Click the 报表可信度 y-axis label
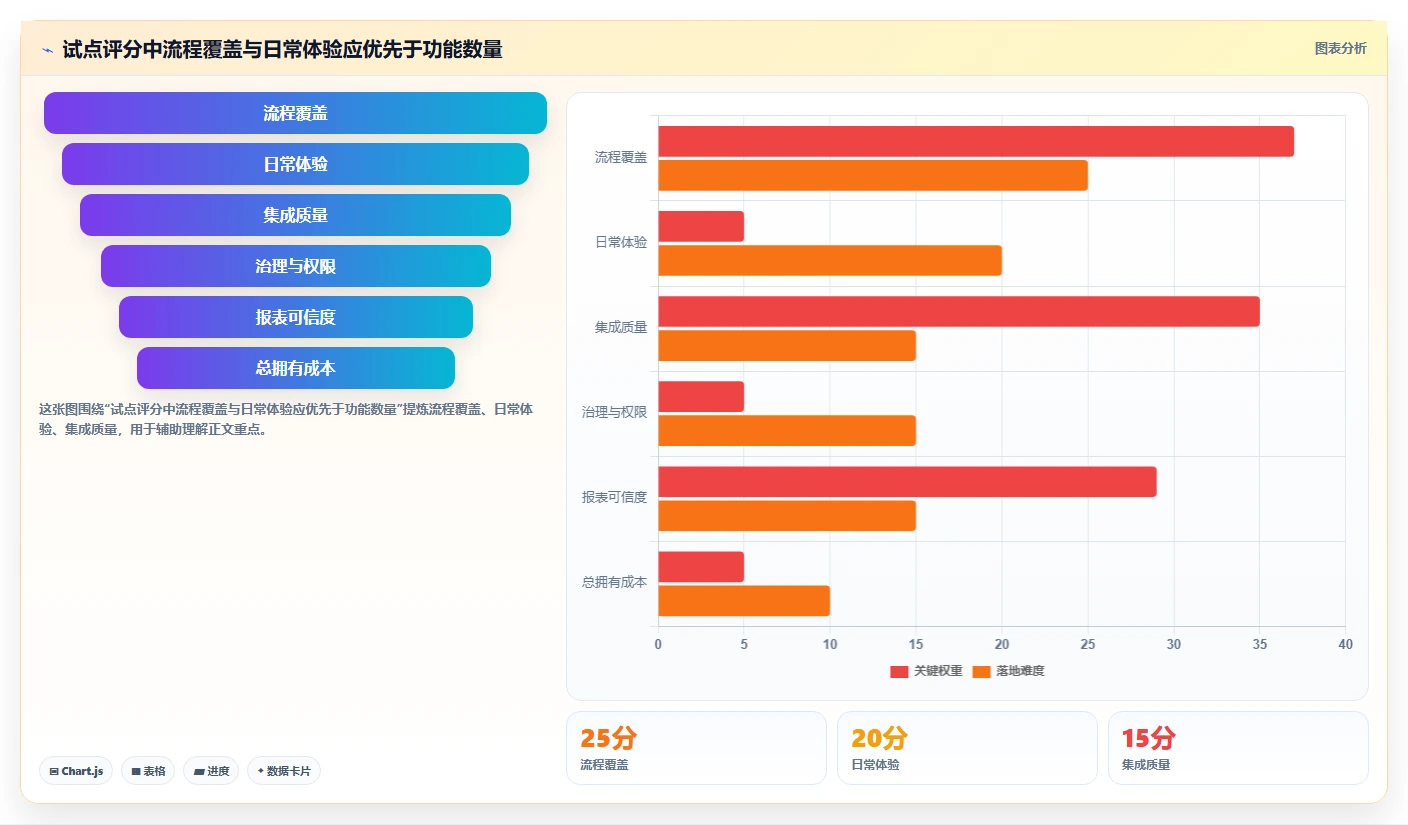 tap(615, 497)
